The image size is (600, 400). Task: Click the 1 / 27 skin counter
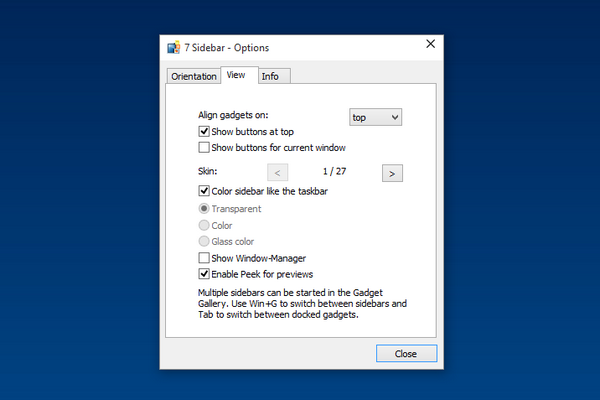point(335,173)
